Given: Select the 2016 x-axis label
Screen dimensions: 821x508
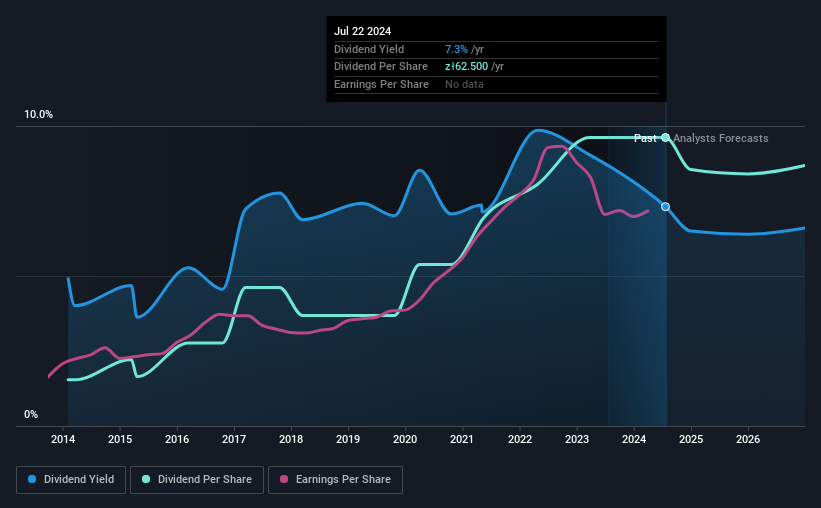Looking at the screenshot, I should [x=177, y=439].
